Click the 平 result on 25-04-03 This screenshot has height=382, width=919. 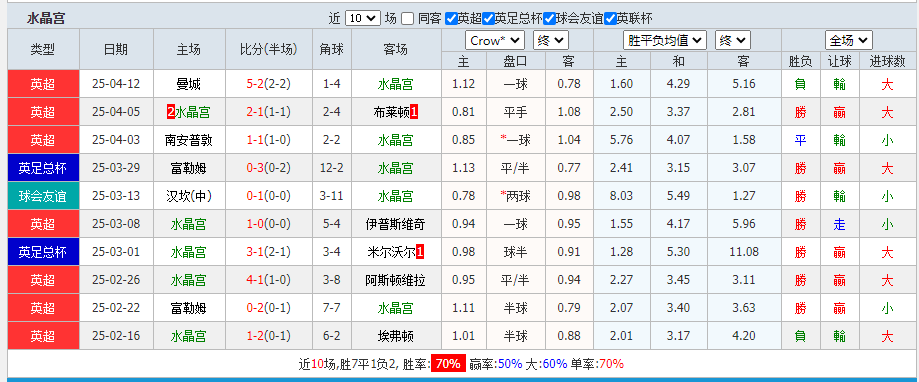(800, 140)
